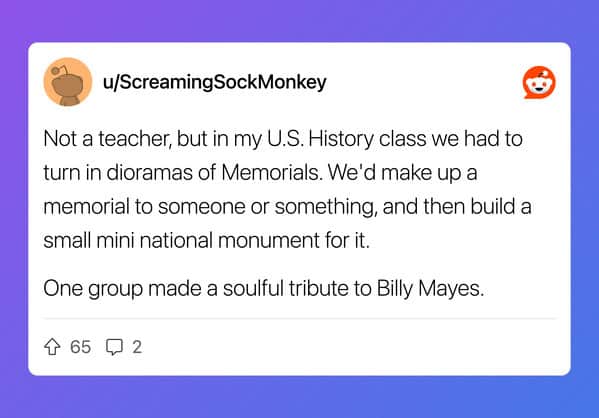Select the comment count 2
This screenshot has height=418, width=599.
[x=137, y=347]
